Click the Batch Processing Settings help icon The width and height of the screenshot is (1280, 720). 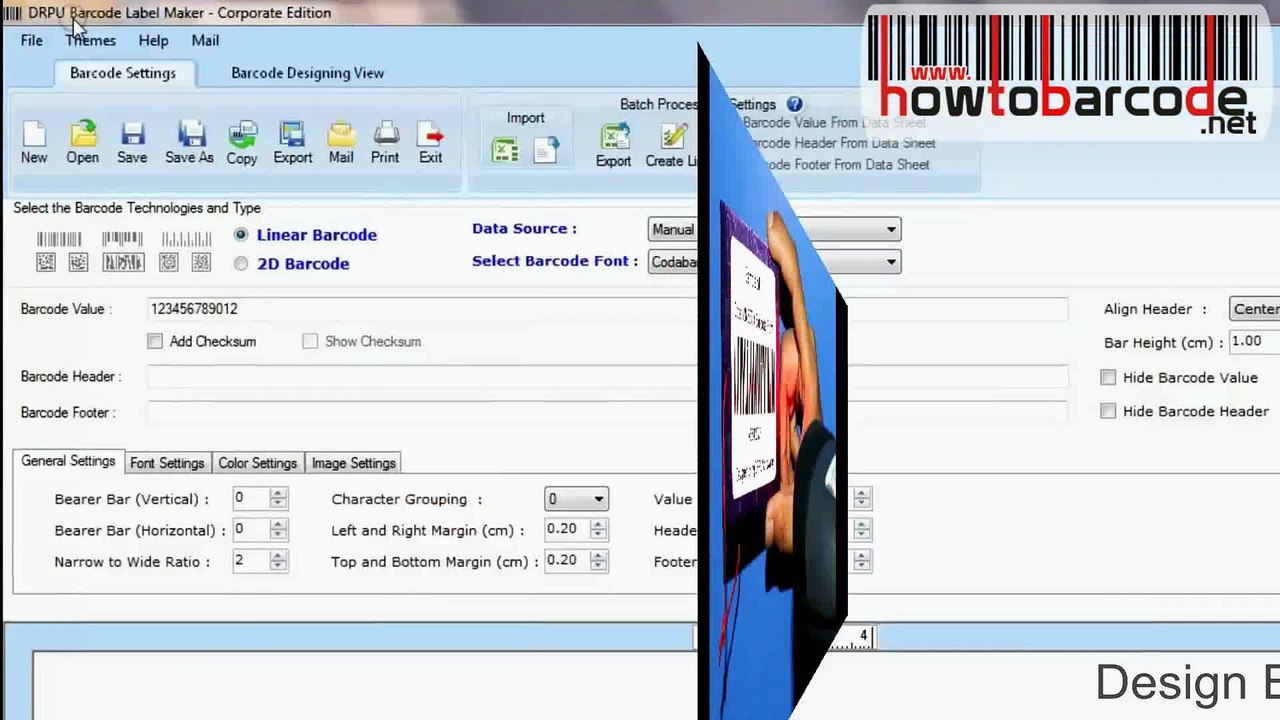[795, 104]
